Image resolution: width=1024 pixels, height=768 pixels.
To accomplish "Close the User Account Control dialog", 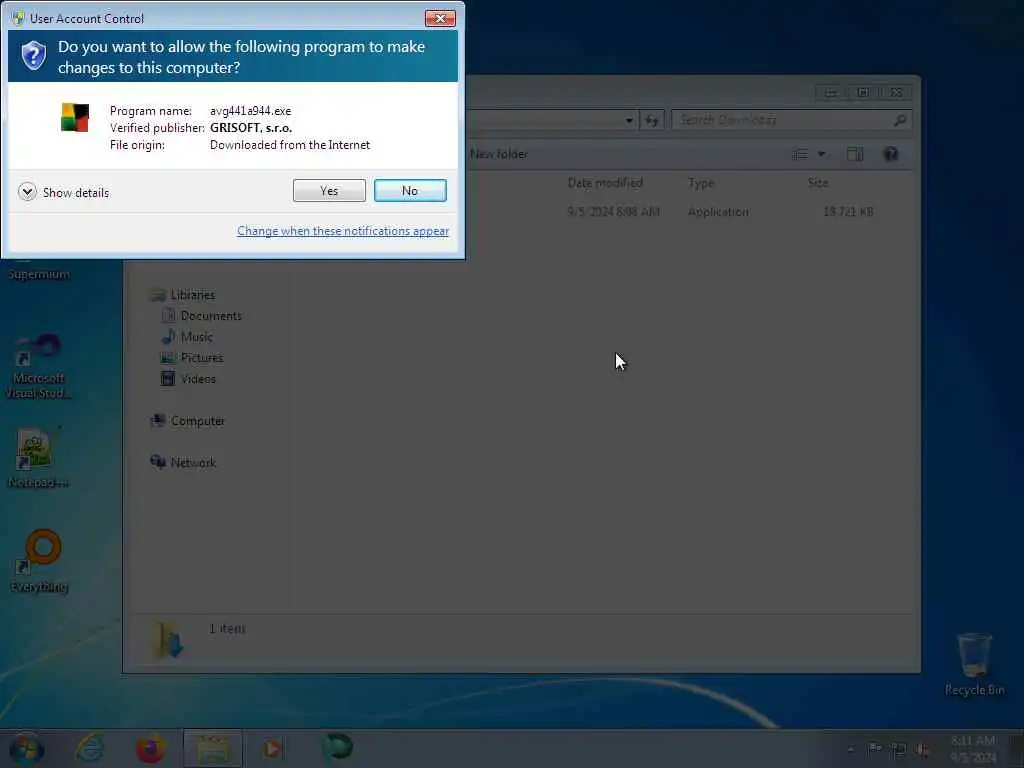I will click(x=440, y=18).
